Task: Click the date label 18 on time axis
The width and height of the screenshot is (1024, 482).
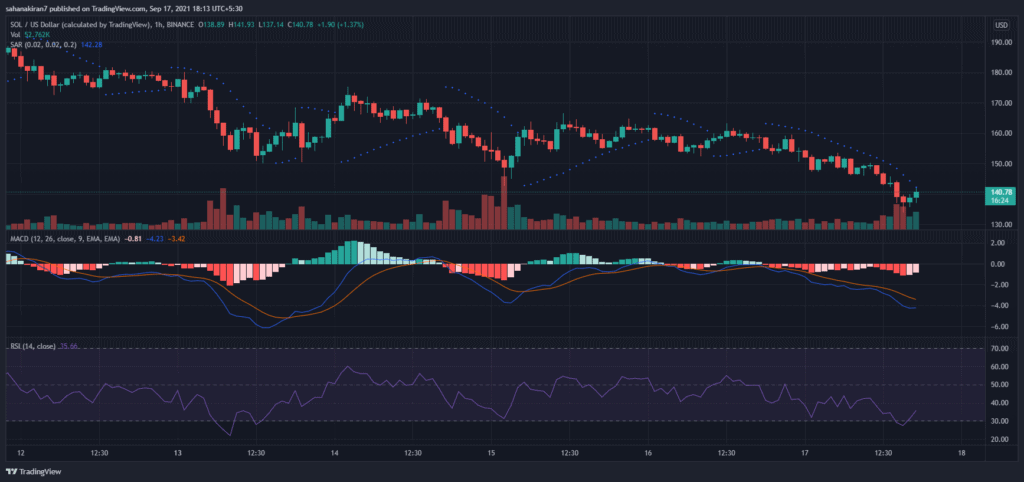Action: pos(962,453)
